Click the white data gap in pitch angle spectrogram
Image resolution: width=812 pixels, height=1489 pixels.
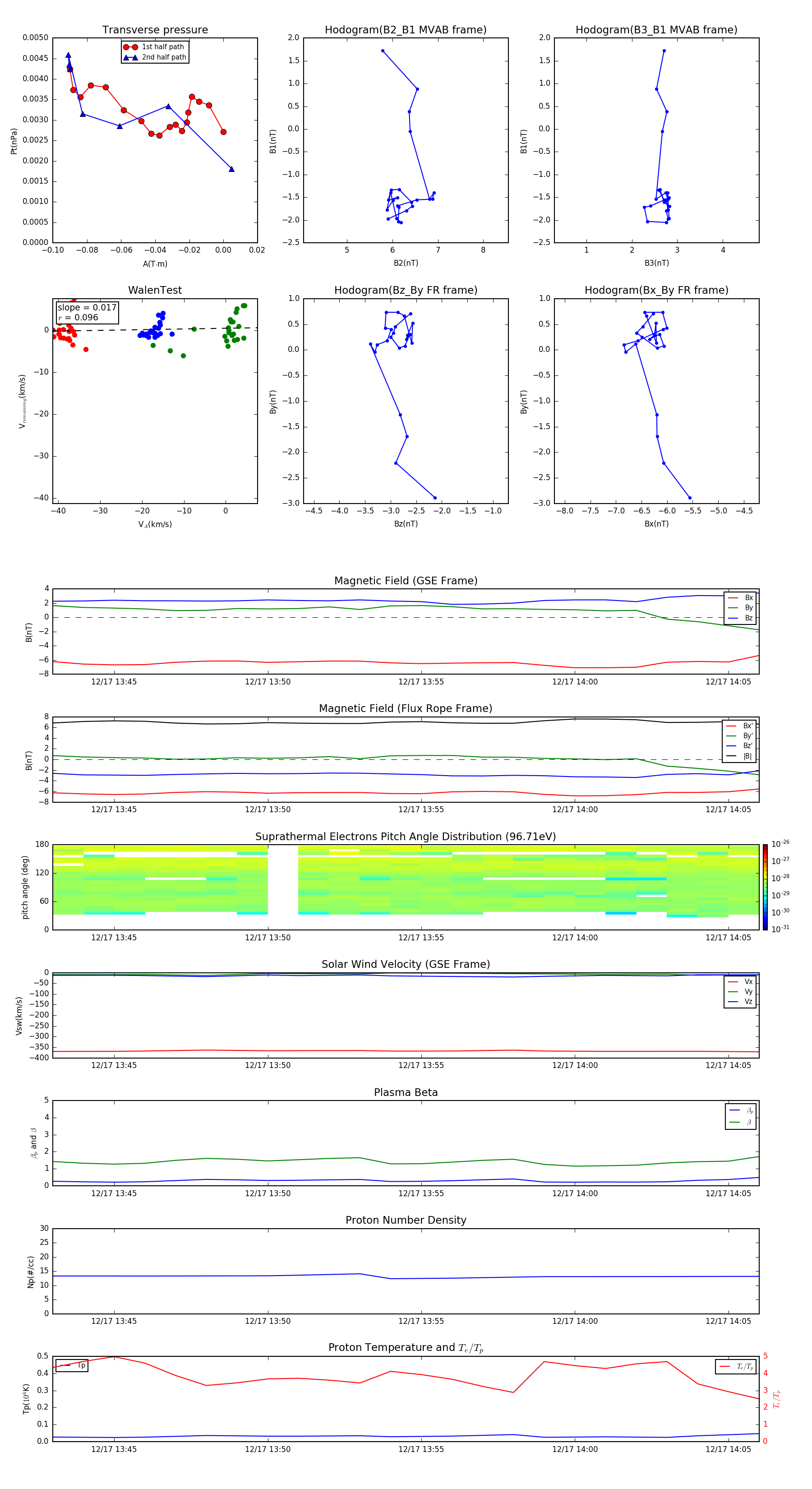pos(283,887)
